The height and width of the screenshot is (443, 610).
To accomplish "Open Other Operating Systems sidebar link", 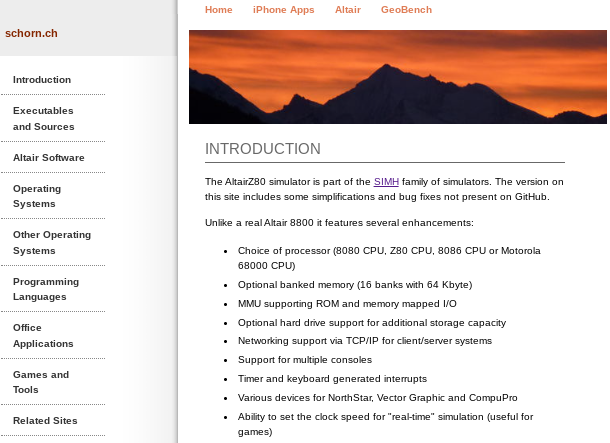I will click(x=52, y=243).
